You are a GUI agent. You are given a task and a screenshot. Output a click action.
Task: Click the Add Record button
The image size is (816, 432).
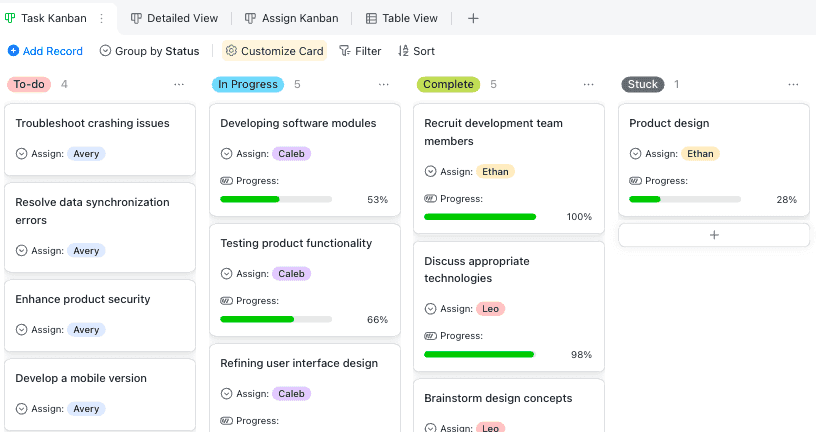45,51
